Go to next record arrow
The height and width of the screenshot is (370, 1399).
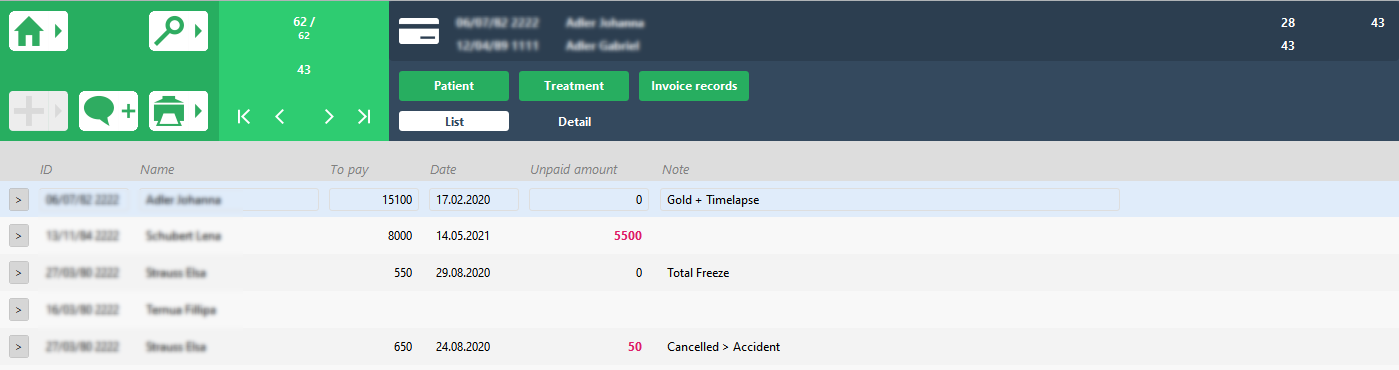coord(328,117)
